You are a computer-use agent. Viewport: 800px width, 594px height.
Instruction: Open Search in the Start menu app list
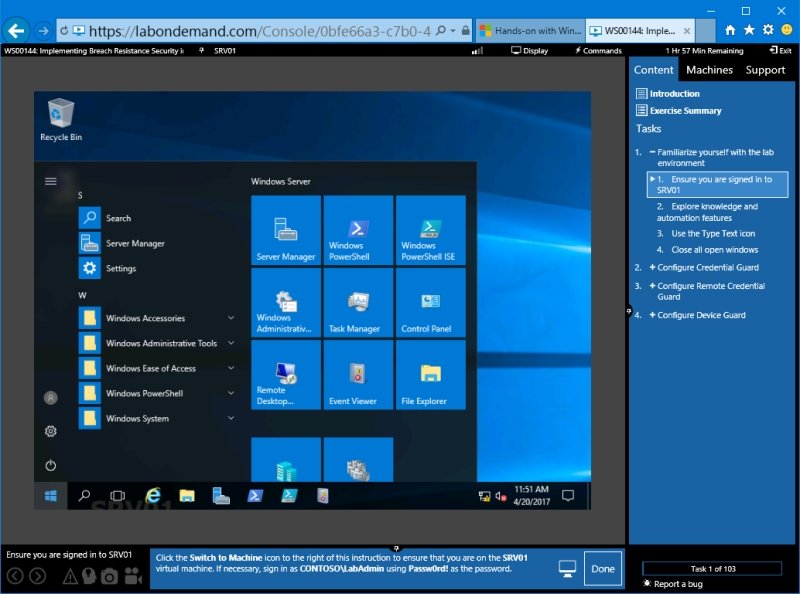click(x=157, y=218)
